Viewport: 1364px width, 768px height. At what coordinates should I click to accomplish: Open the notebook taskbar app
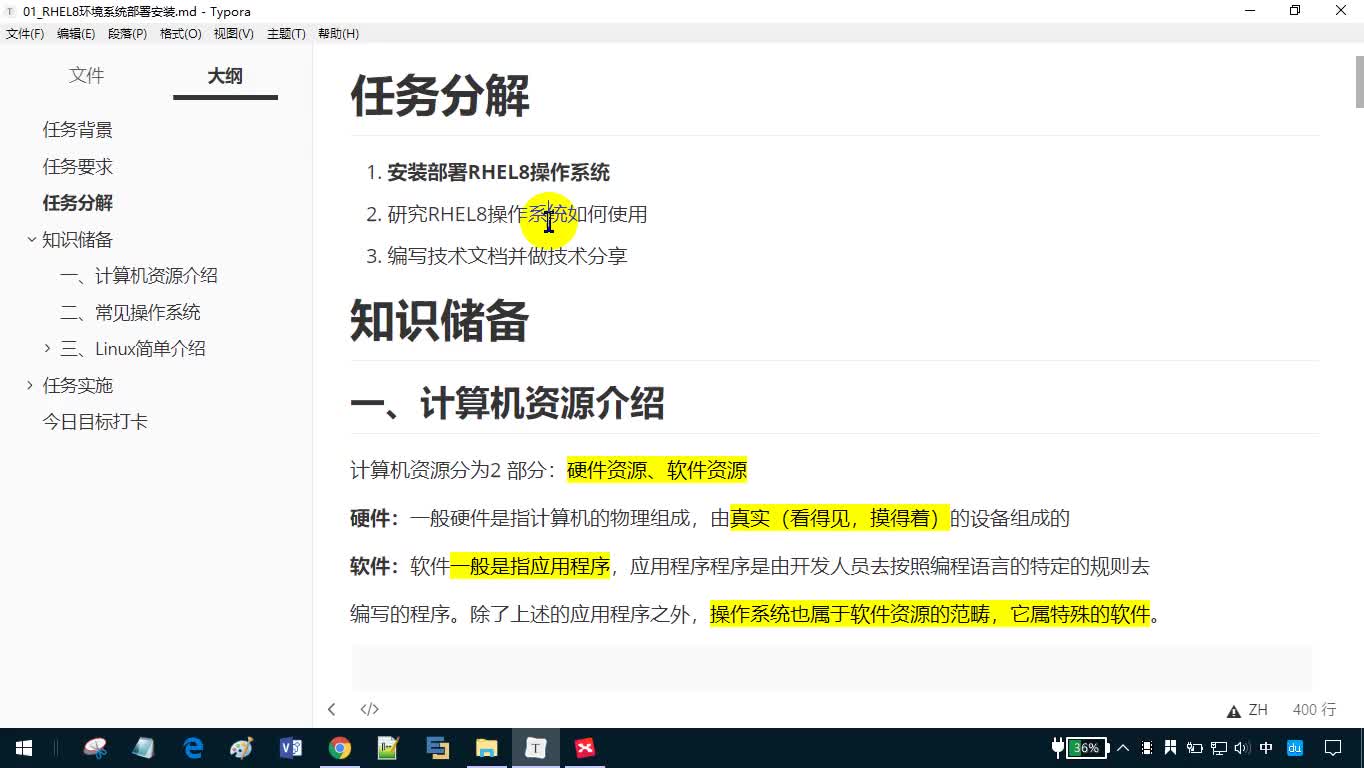point(144,747)
